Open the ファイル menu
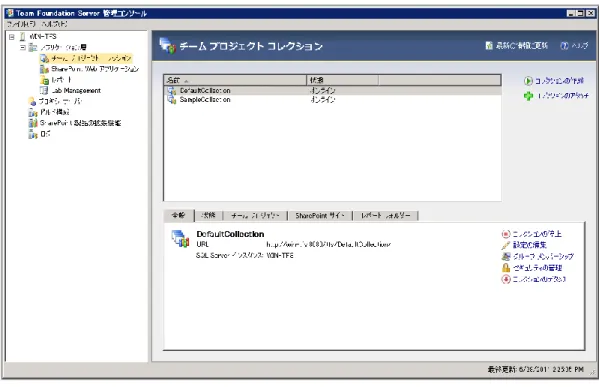Viewport: 599px width, 387px height. pyautogui.click(x=21, y=24)
